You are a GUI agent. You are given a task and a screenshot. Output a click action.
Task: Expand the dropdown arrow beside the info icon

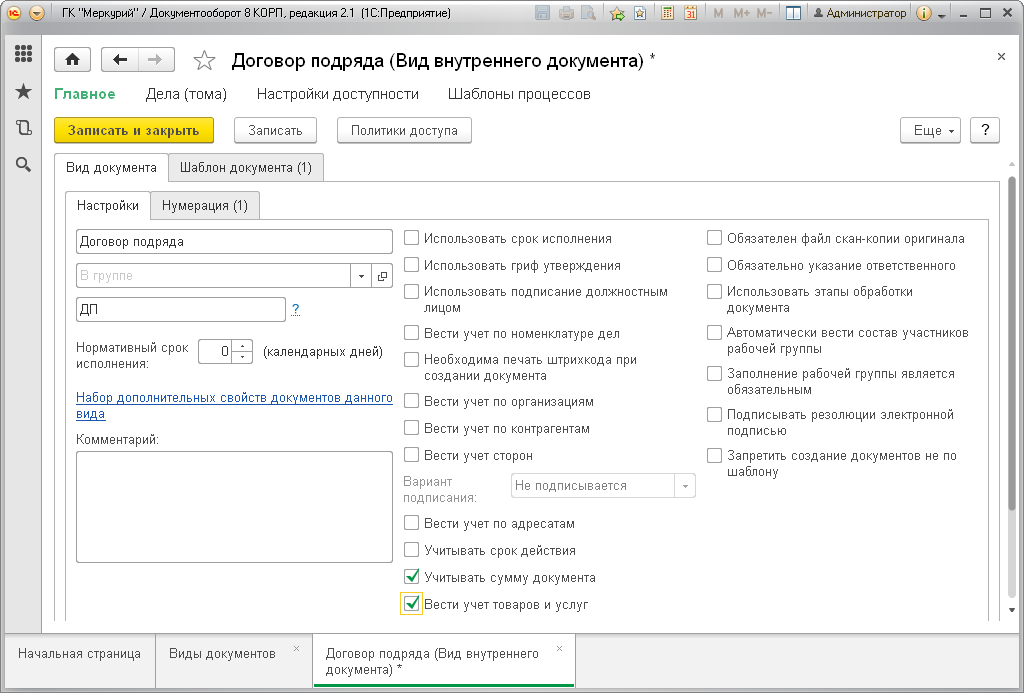click(x=942, y=14)
